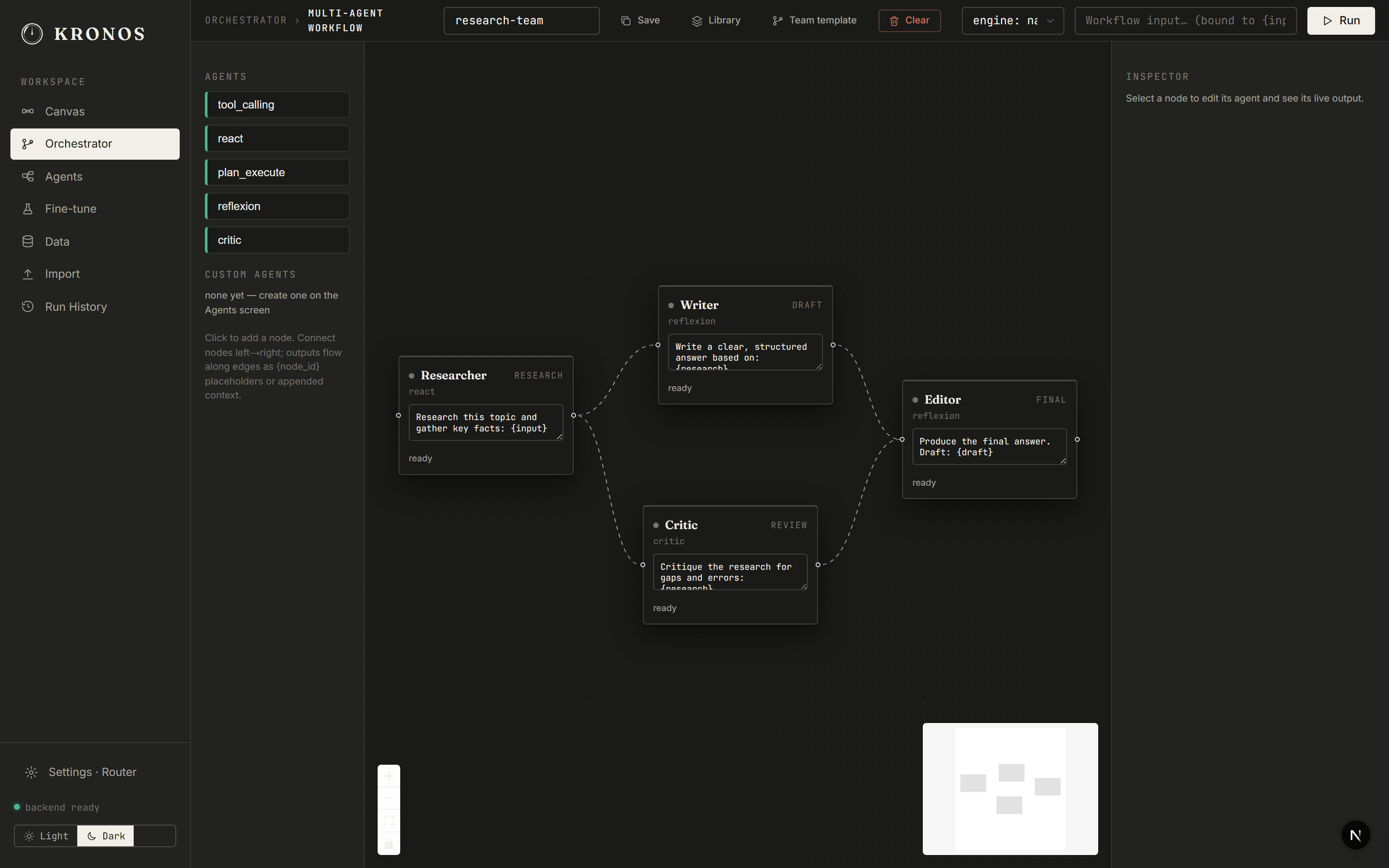
Task: Select the Editor node title
Action: click(942, 400)
